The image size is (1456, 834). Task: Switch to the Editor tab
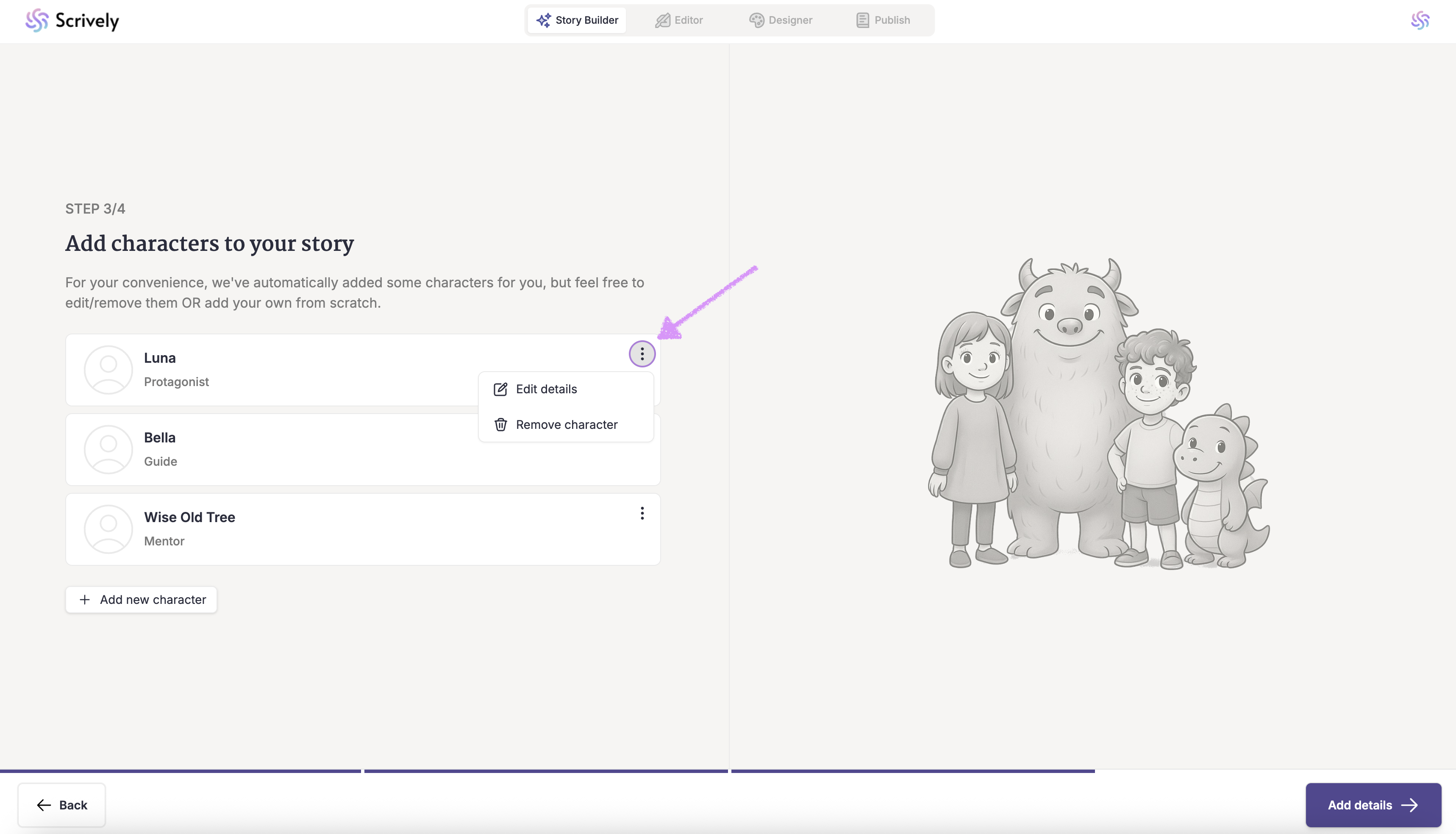coord(679,21)
